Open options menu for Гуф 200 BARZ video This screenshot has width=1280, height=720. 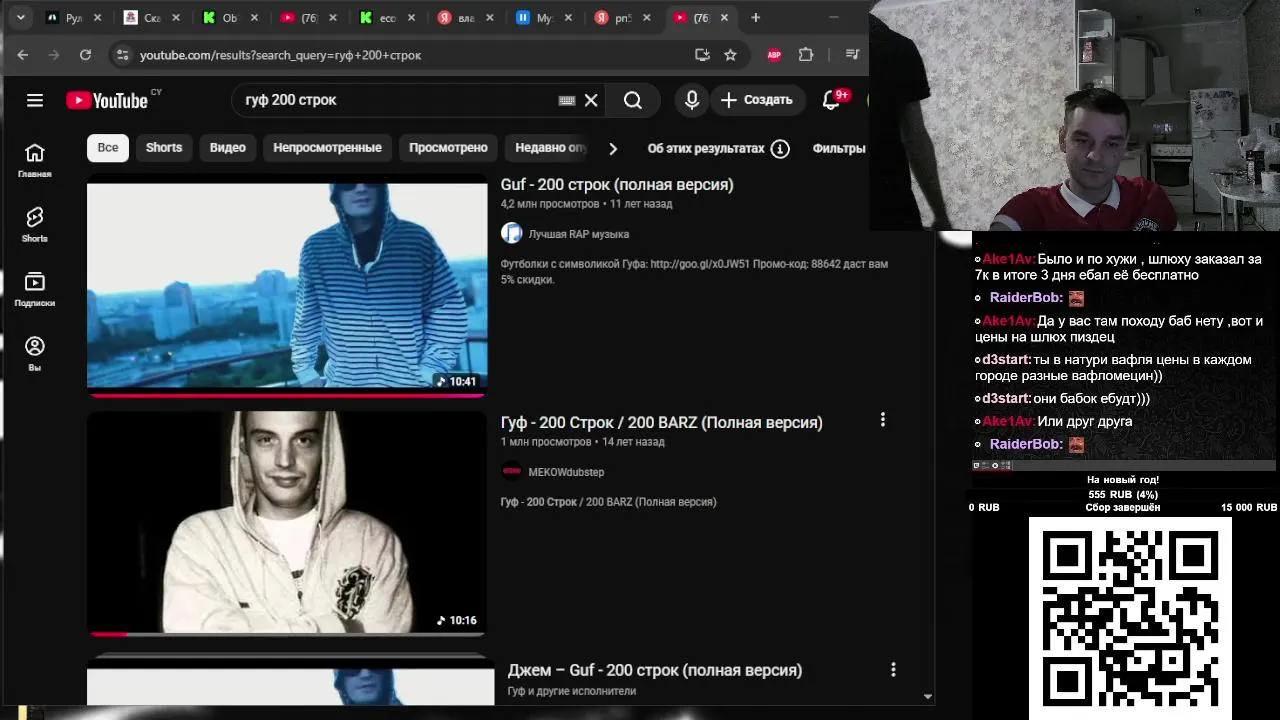[x=882, y=420]
